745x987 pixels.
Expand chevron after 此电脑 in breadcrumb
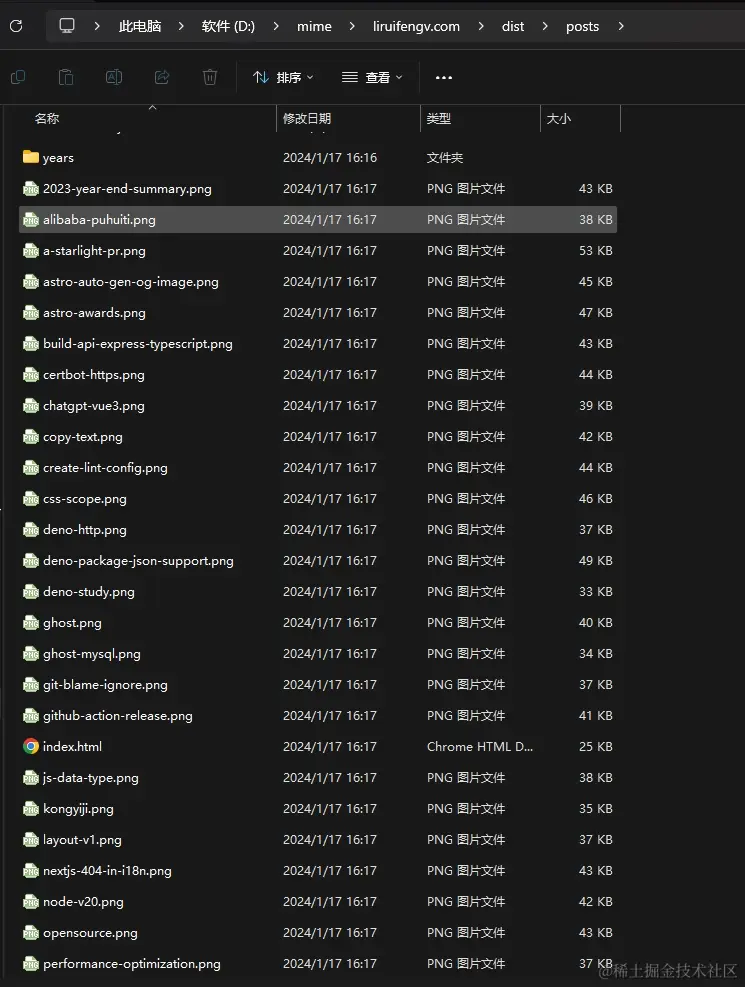(x=181, y=26)
